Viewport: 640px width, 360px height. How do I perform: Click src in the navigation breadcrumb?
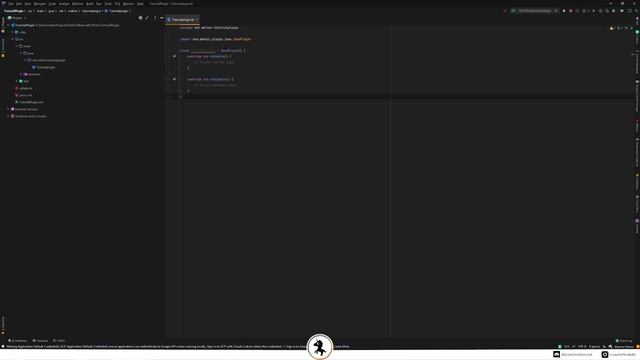30,11
